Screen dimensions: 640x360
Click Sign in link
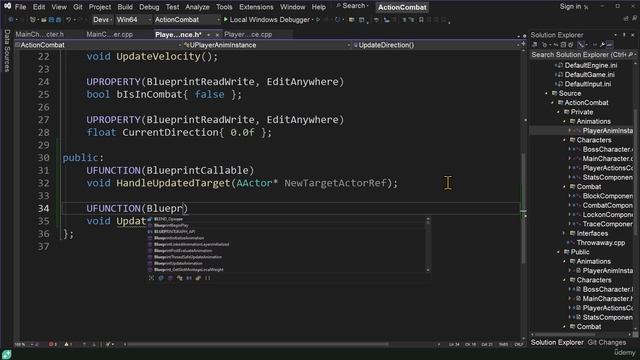coord(570,7)
